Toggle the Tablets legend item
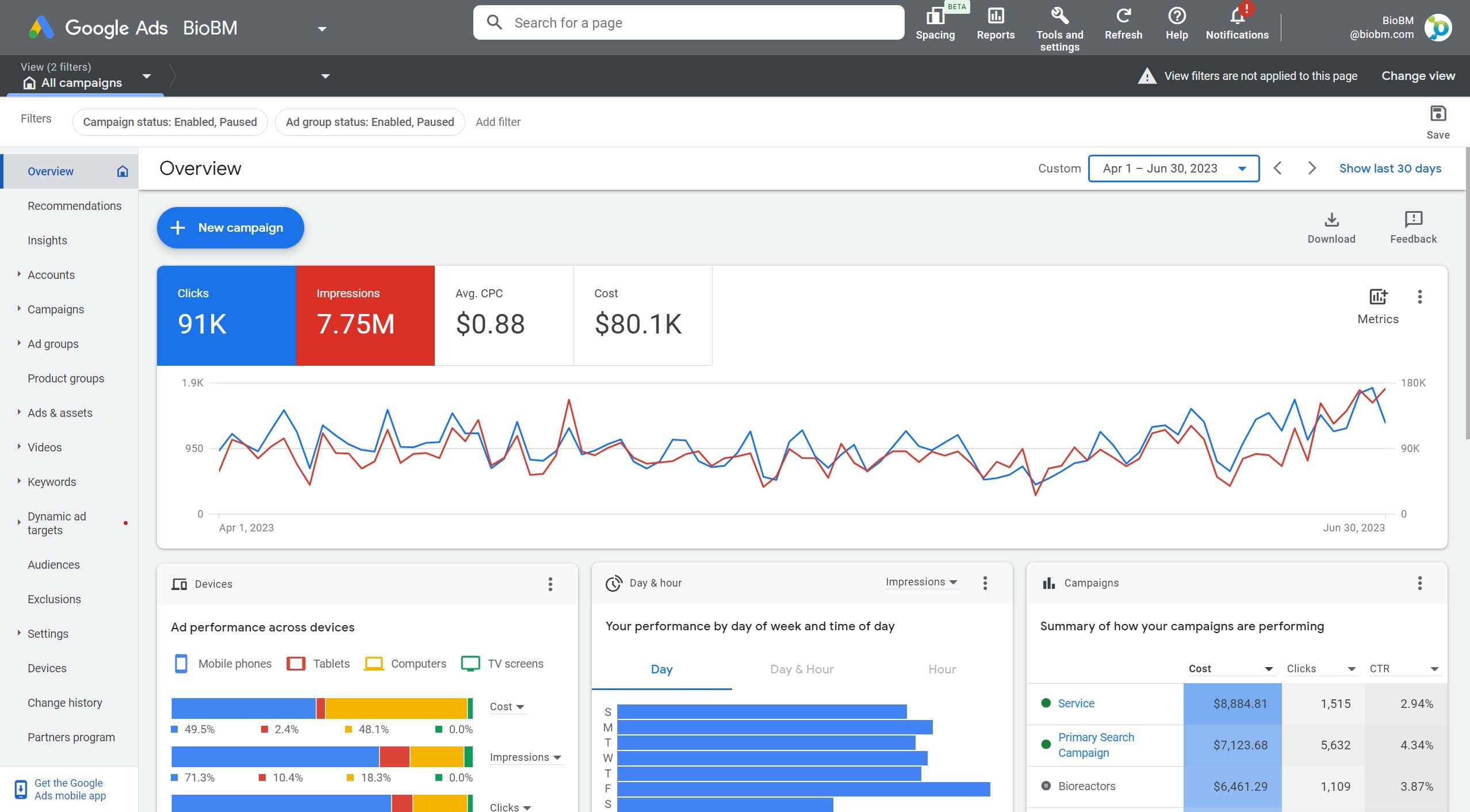Screen dimensions: 1470x812 point(318,664)
